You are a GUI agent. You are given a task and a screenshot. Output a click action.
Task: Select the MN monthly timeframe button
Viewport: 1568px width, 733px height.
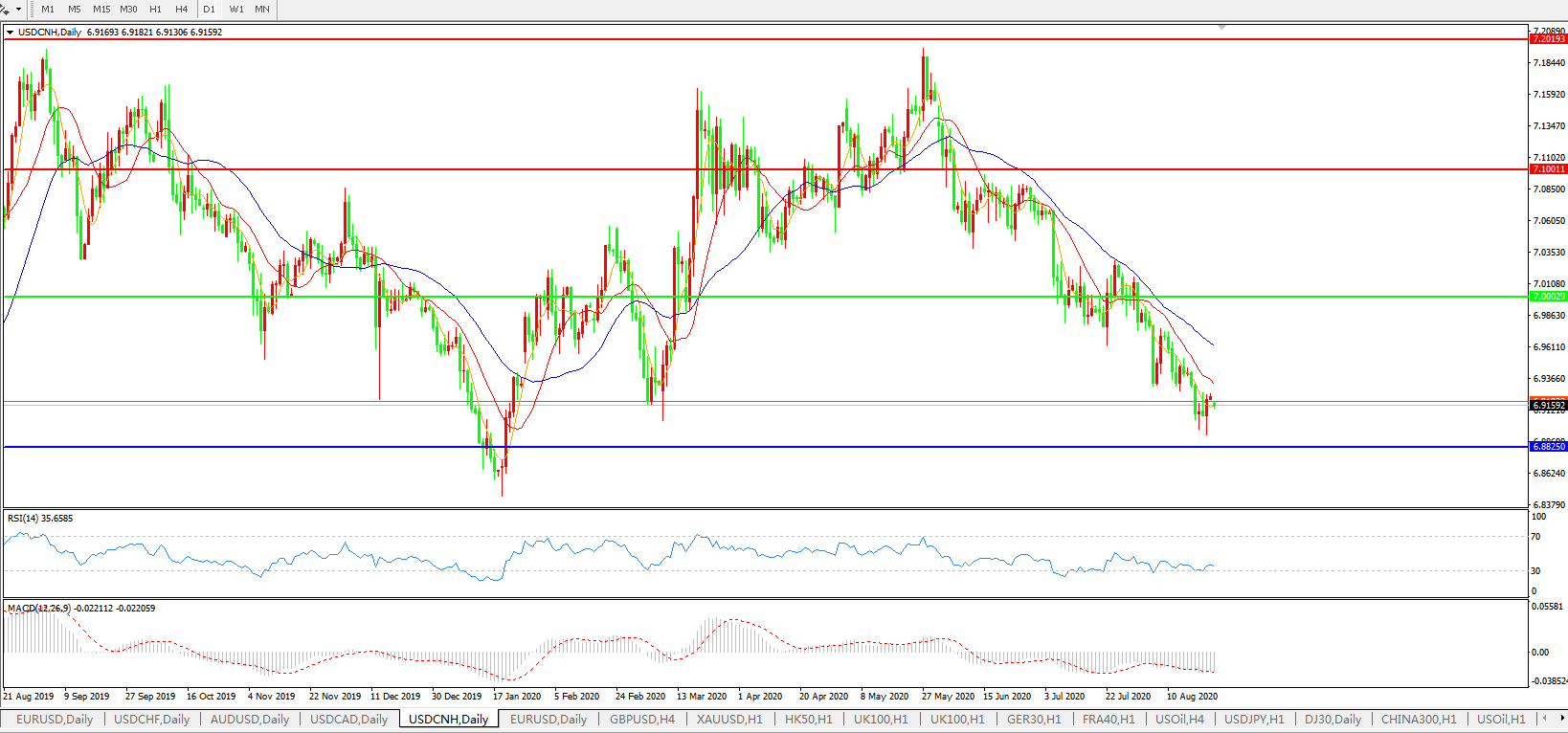[x=262, y=10]
